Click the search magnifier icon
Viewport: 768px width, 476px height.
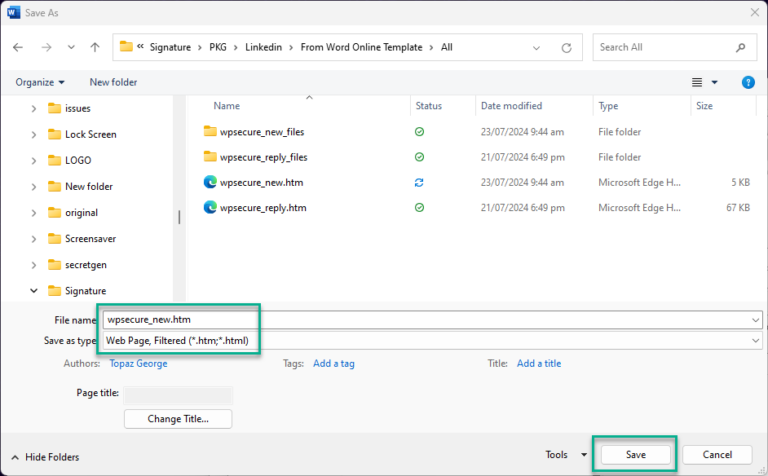(x=740, y=47)
